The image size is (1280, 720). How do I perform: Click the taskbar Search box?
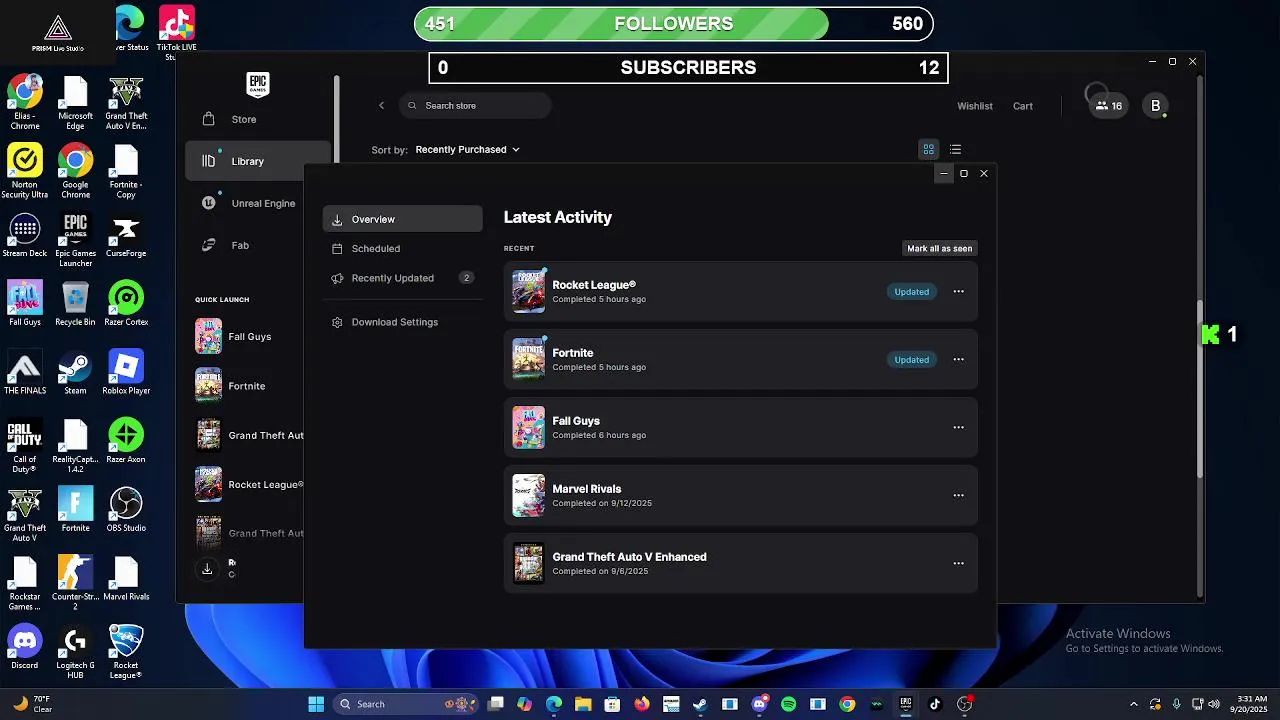tap(407, 704)
